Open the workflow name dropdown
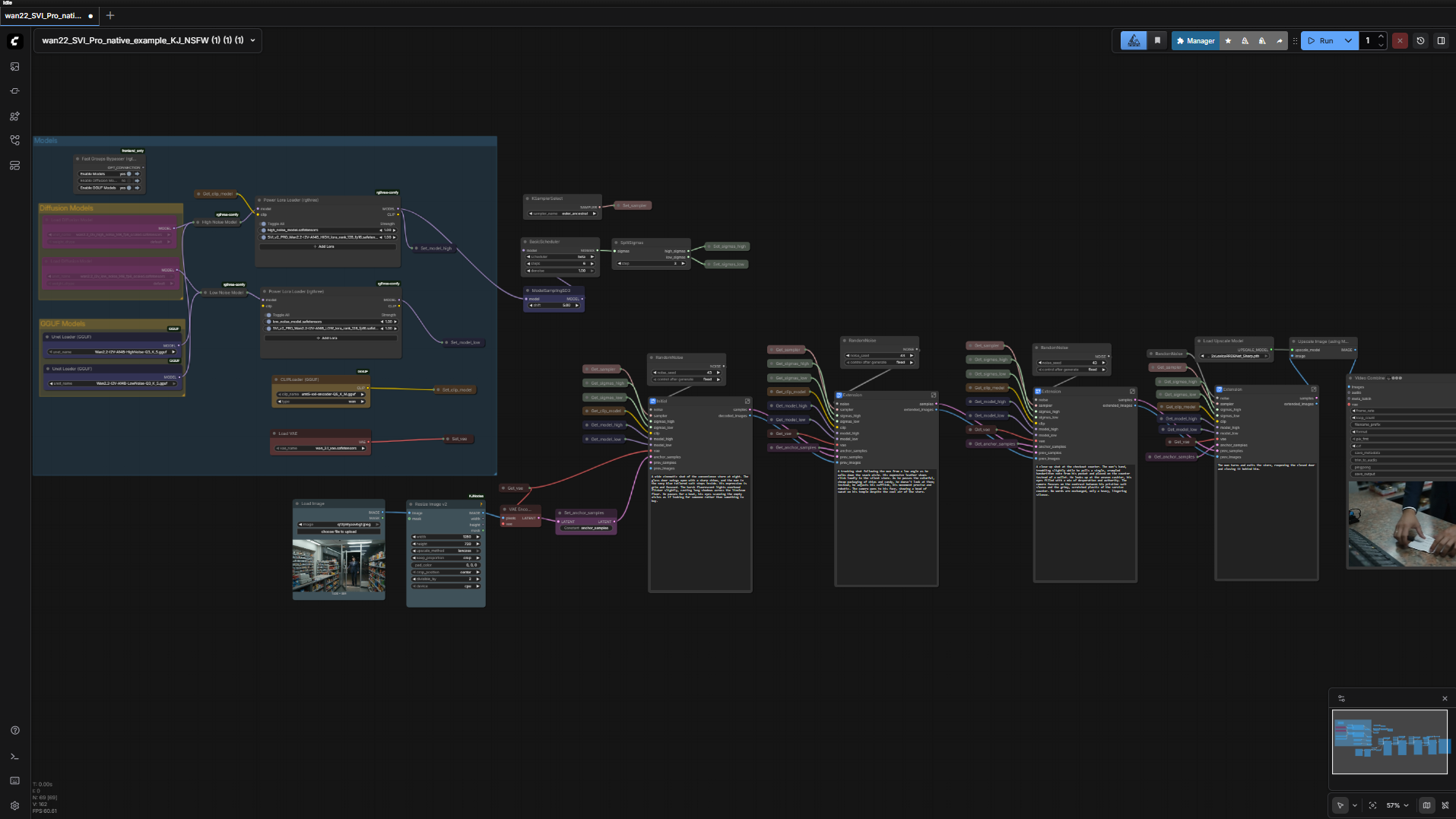 [x=252, y=40]
